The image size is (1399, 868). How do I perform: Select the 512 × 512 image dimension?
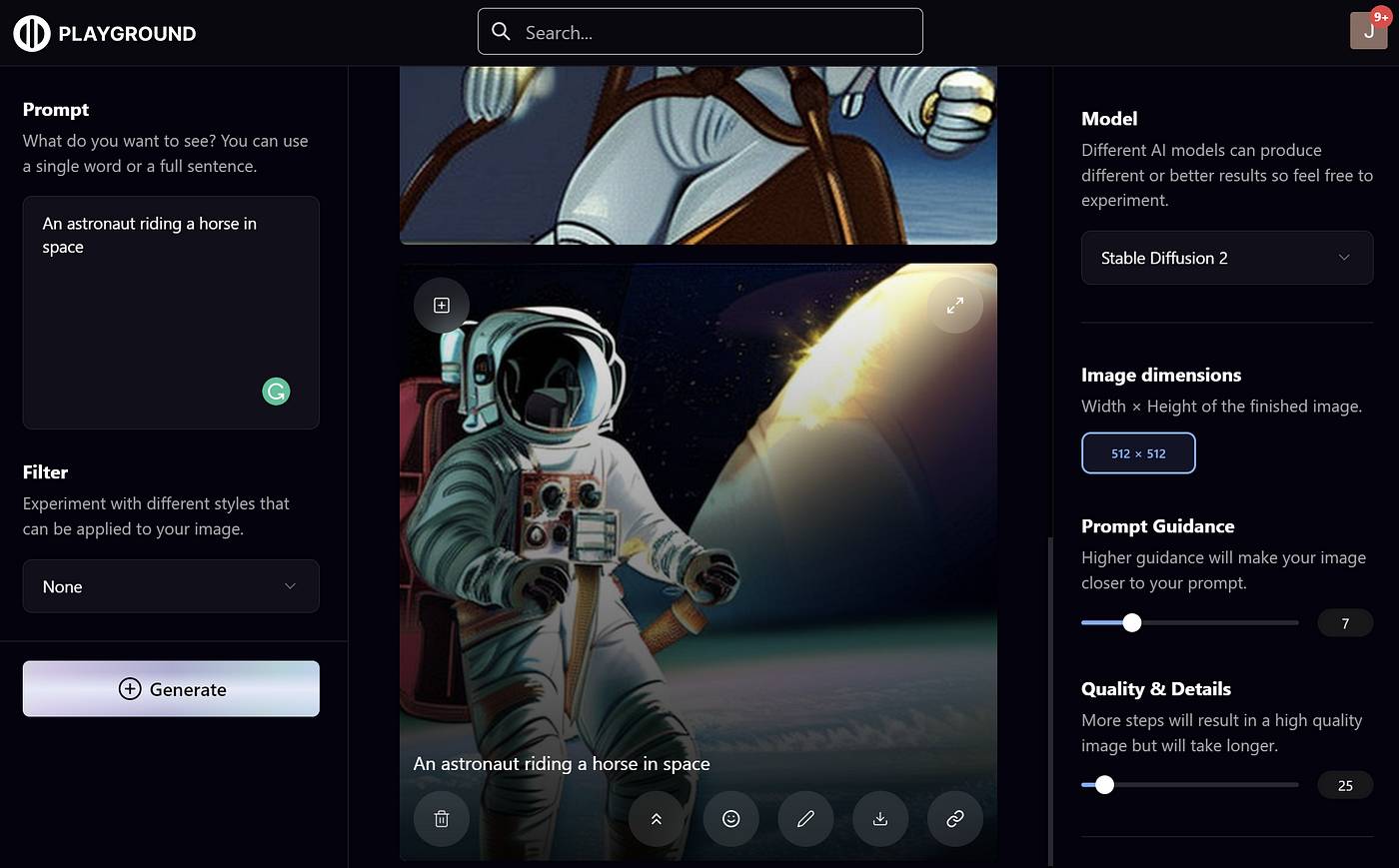click(x=1138, y=453)
